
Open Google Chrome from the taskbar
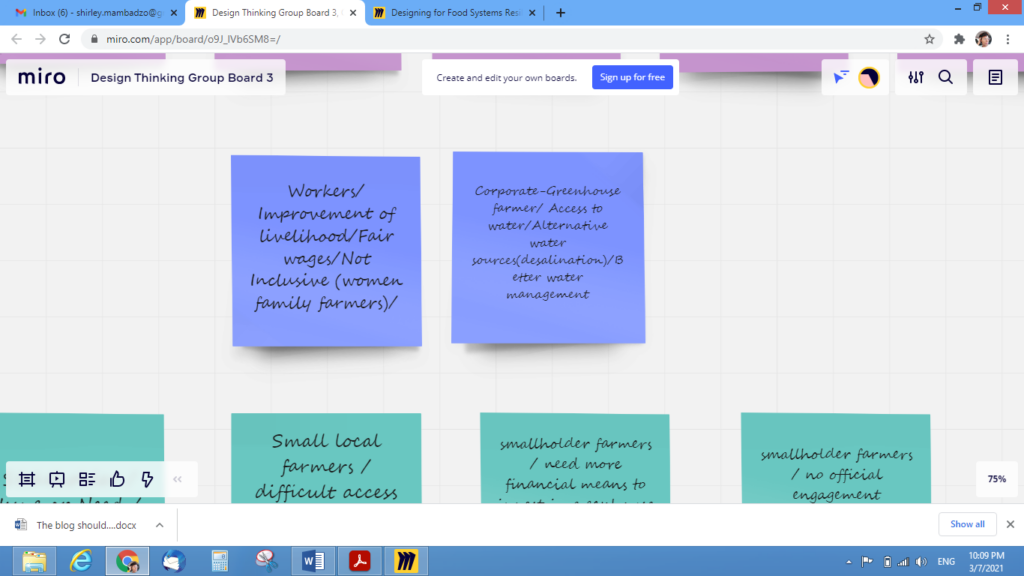pyautogui.click(x=127, y=561)
